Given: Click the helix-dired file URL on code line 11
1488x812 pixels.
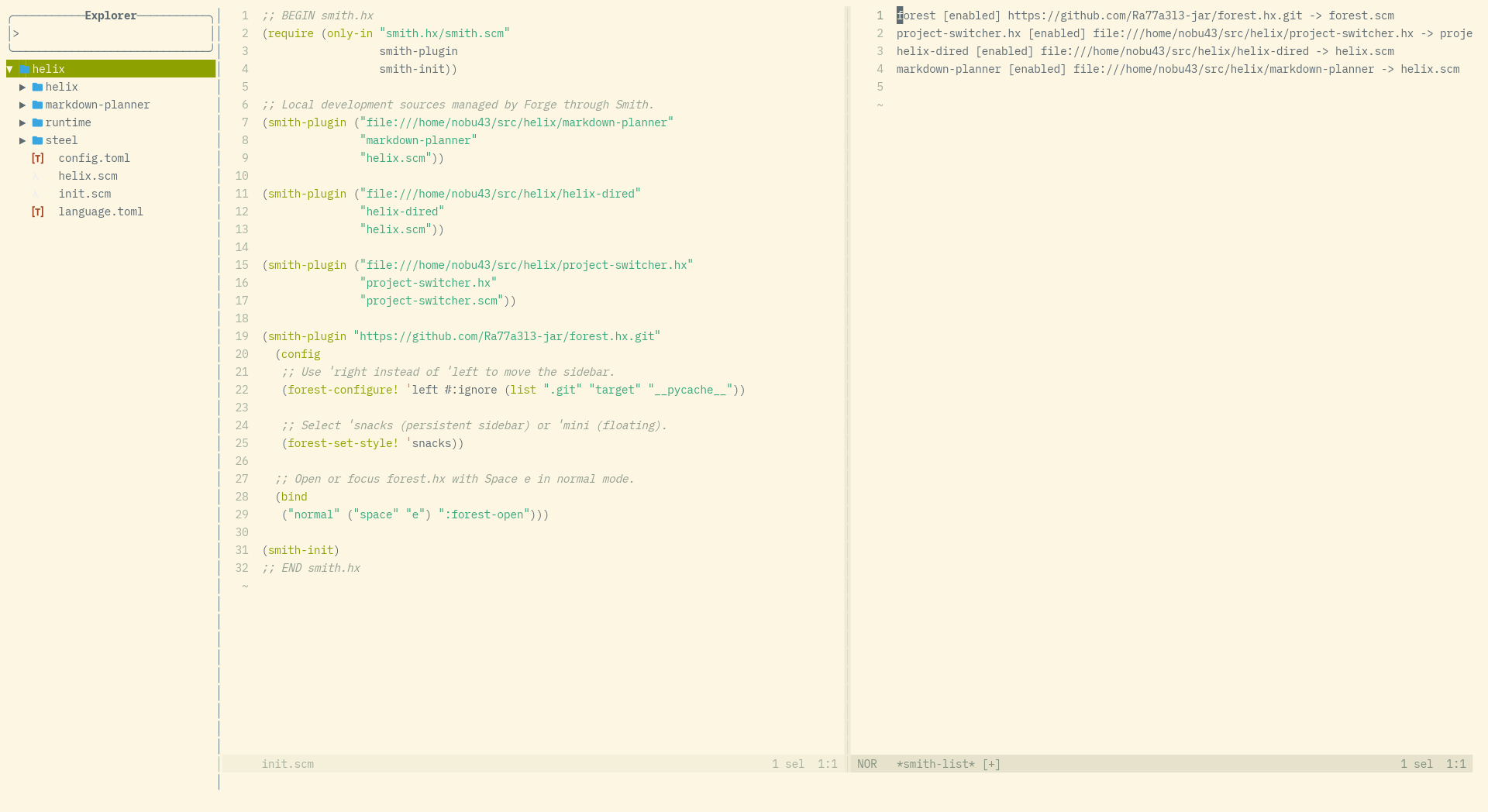Looking at the screenshot, I should pyautogui.click(x=500, y=194).
